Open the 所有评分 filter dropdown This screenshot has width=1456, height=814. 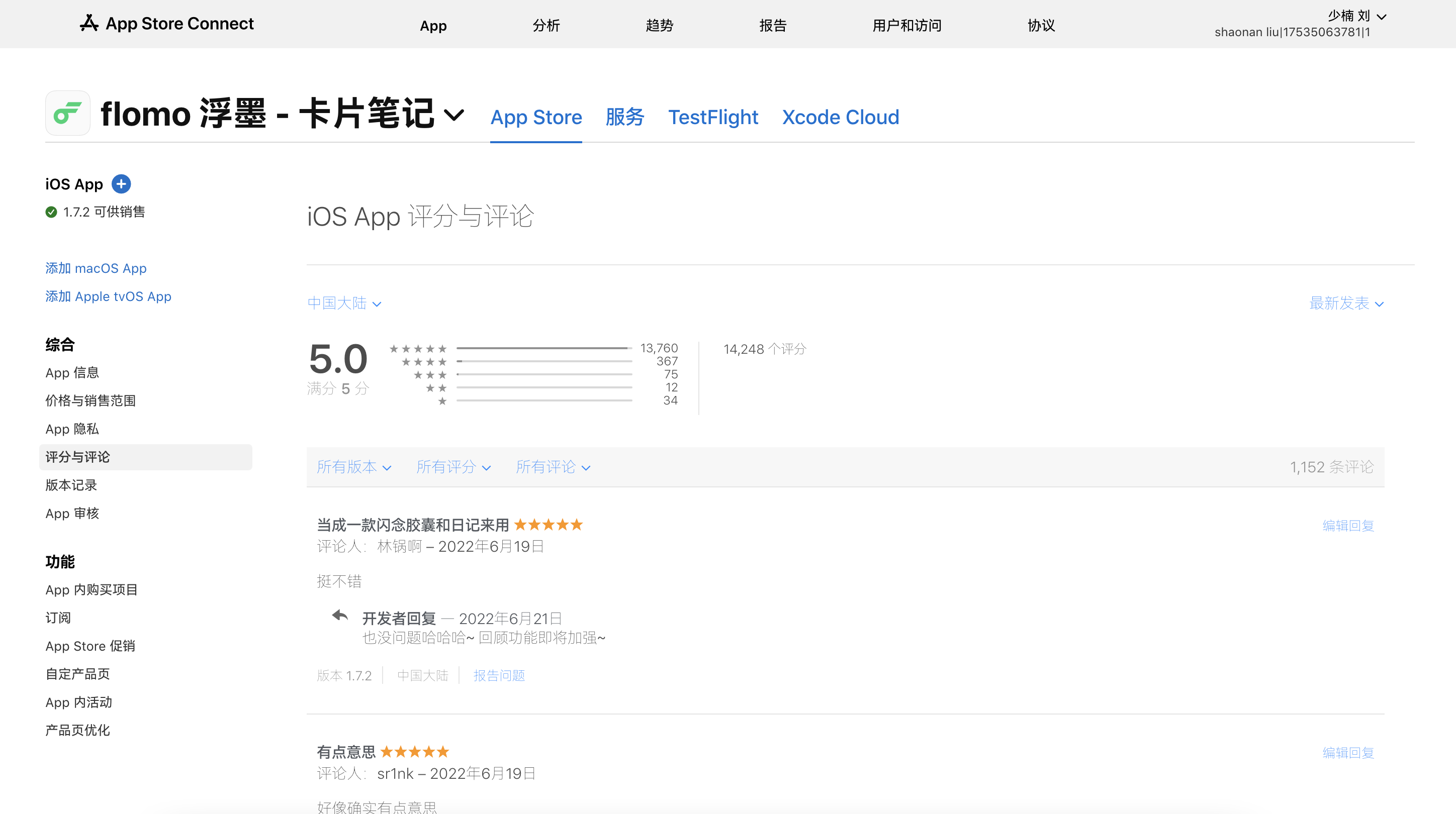tap(453, 467)
